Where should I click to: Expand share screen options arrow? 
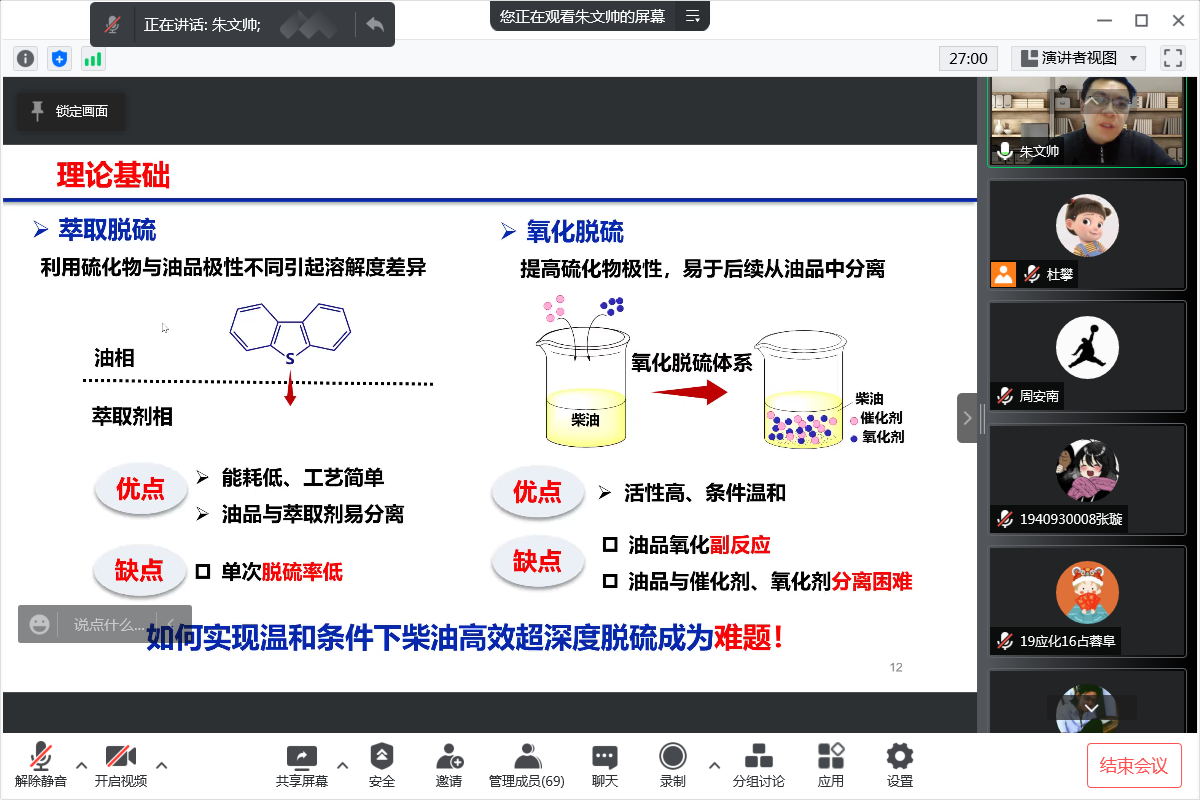342,766
